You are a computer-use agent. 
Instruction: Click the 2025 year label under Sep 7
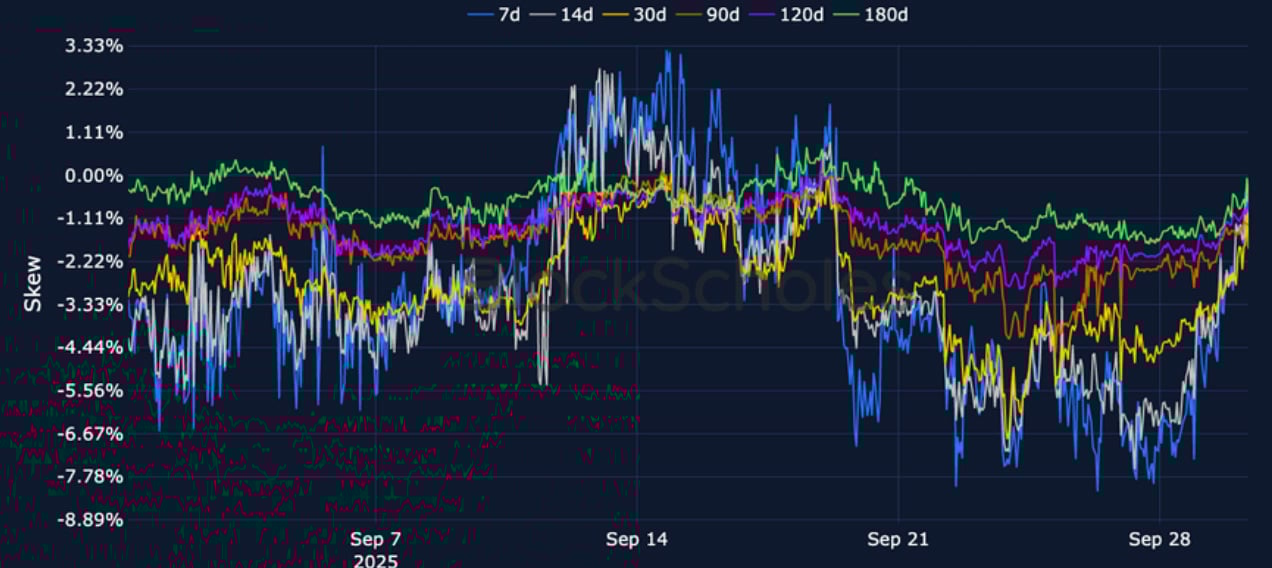tap(376, 560)
